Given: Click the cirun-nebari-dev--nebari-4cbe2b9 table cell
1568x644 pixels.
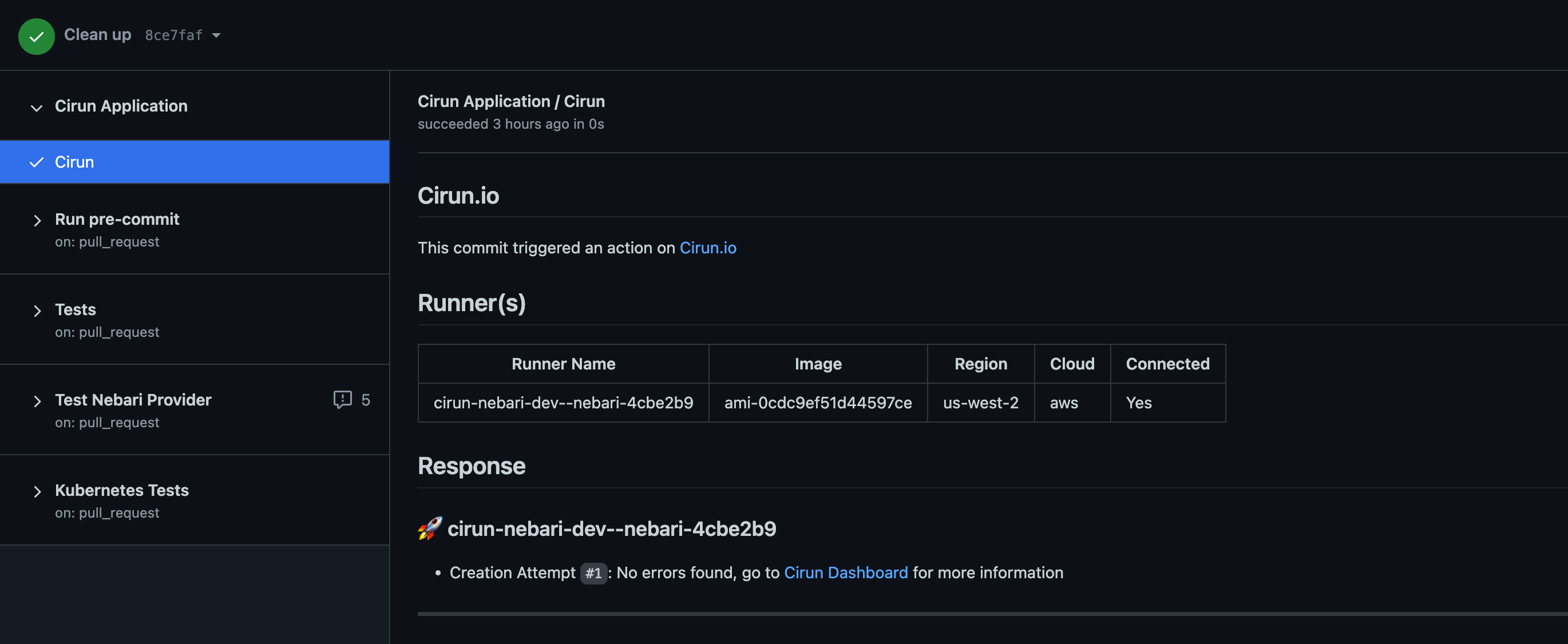Looking at the screenshot, I should click(564, 403).
